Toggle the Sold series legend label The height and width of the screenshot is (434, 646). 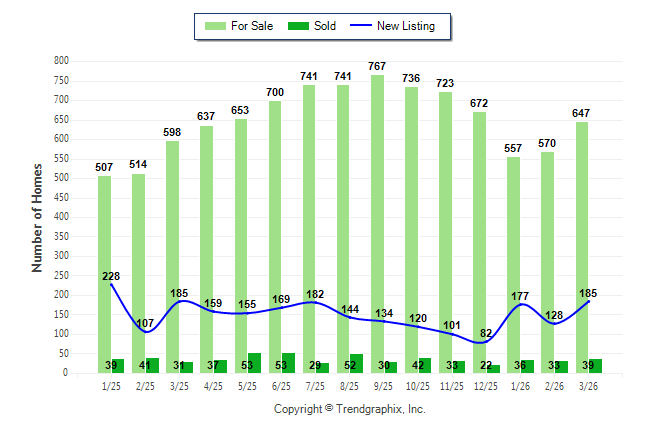coord(327,26)
